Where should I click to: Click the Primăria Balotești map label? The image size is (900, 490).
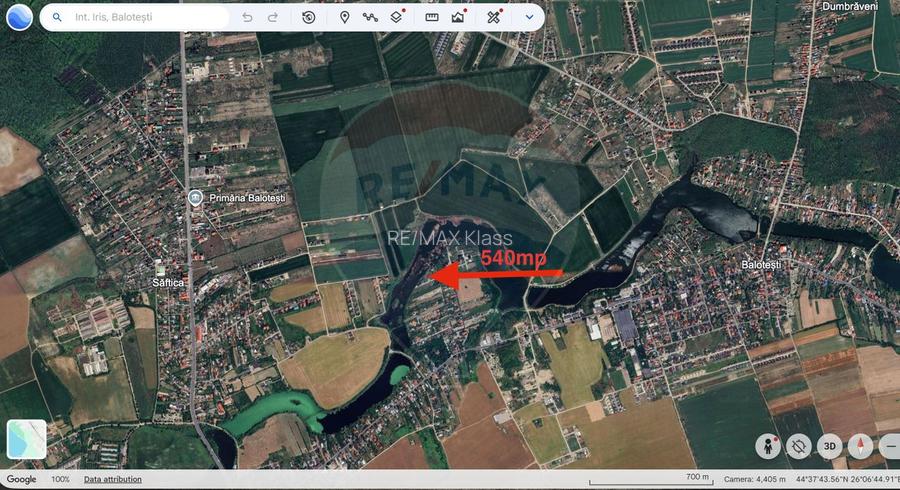[246, 198]
